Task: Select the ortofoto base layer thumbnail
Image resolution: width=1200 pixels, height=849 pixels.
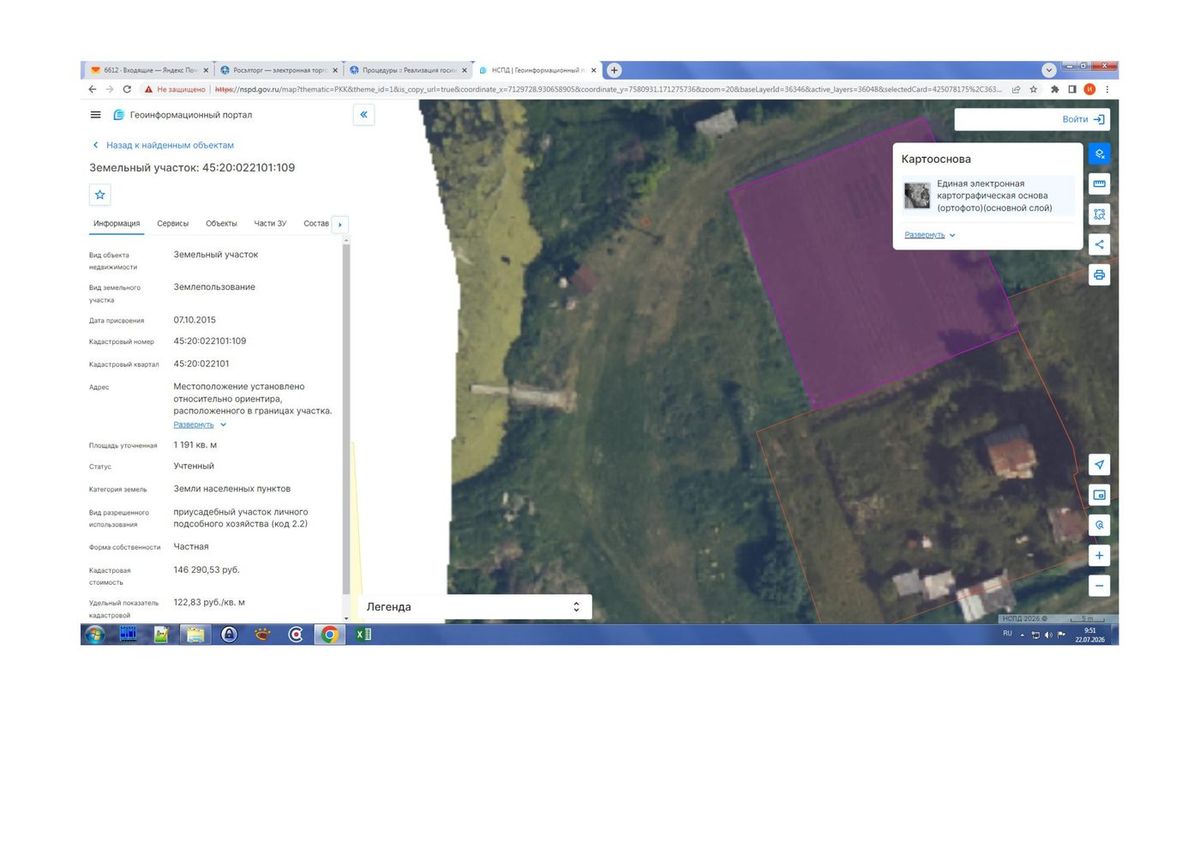Action: (x=916, y=195)
